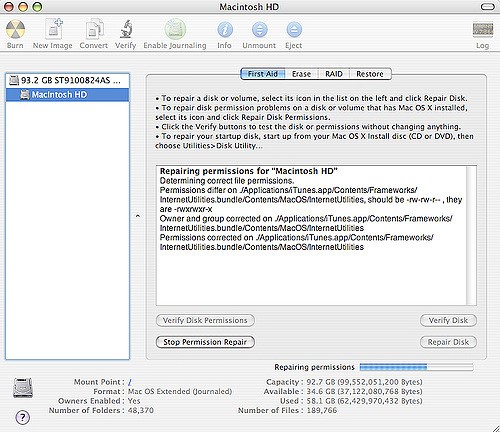Screen dimensions: 500x432
Task: Click the Owners Enabled "Yes" value
Action: coord(134,401)
